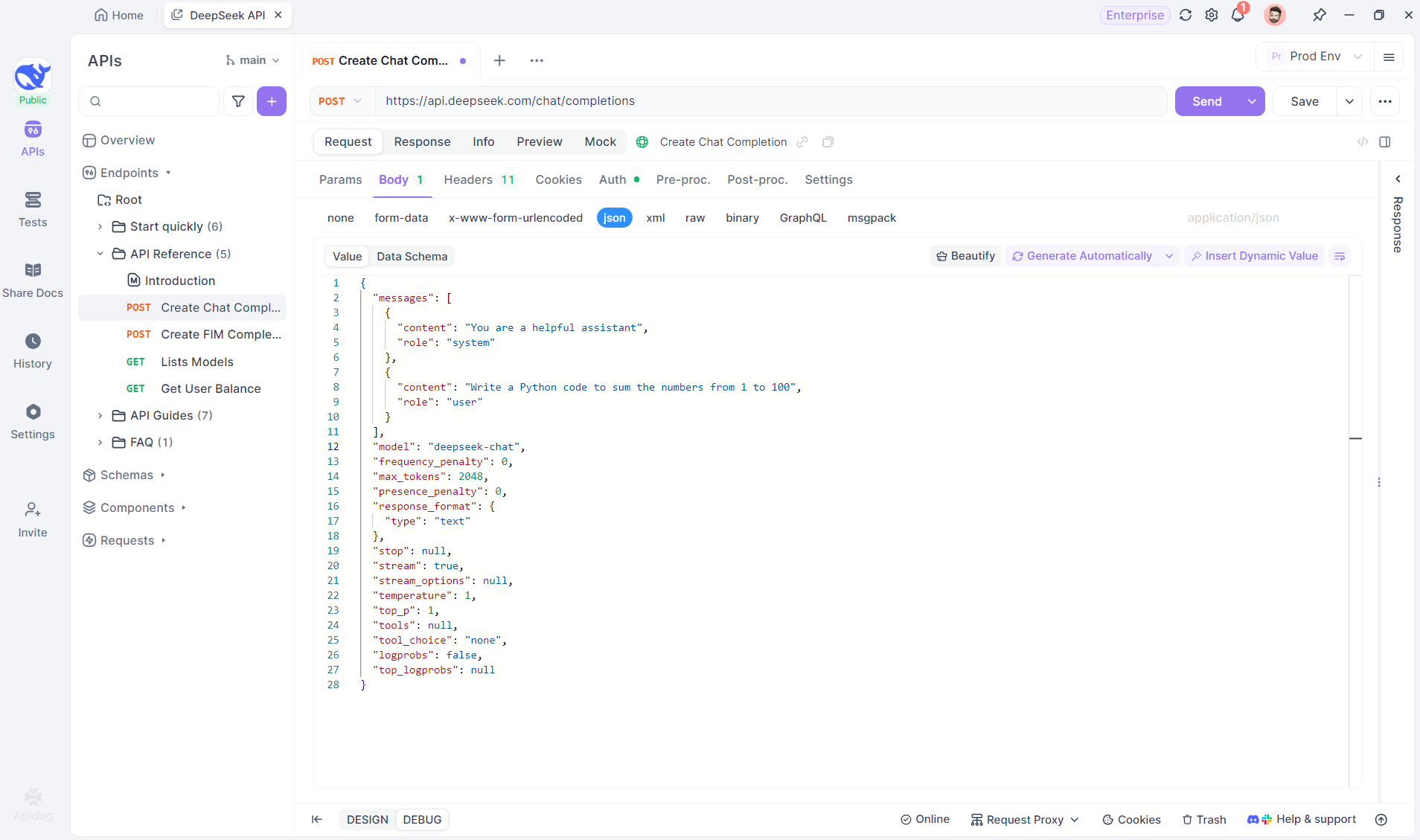Switch to Data Schema tab
The image size is (1420, 840).
[412, 257]
